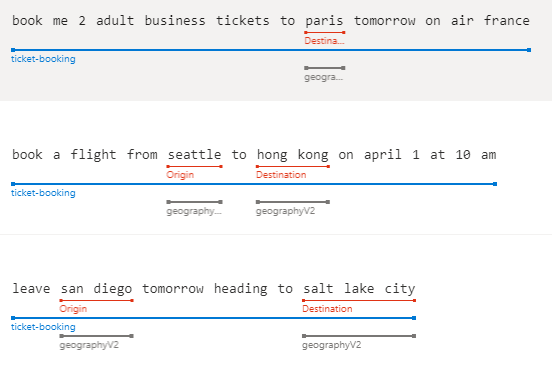Select ticket-booking label of second utterance
Viewport: 552px width, 365px height.
pyautogui.click(x=43, y=193)
